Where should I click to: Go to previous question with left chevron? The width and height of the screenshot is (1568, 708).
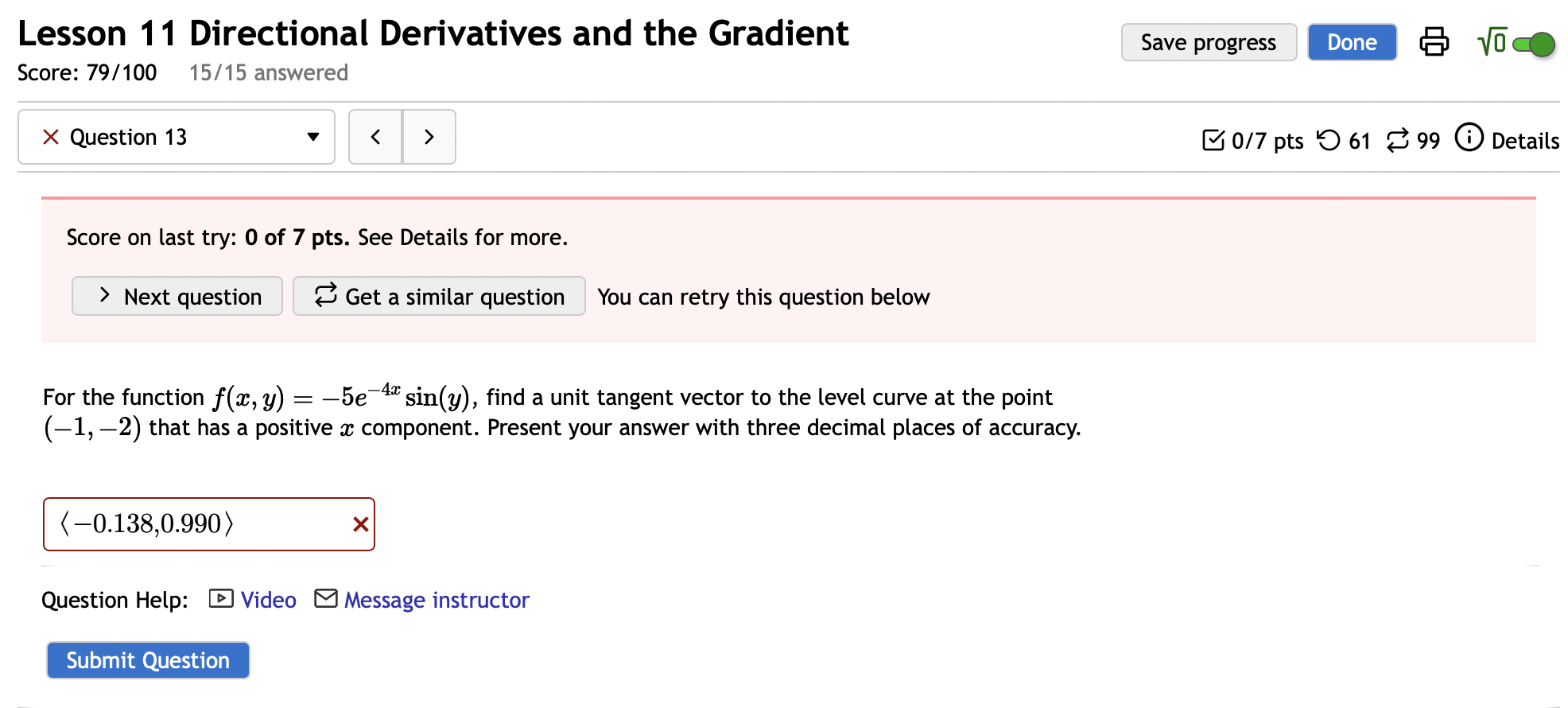(375, 136)
